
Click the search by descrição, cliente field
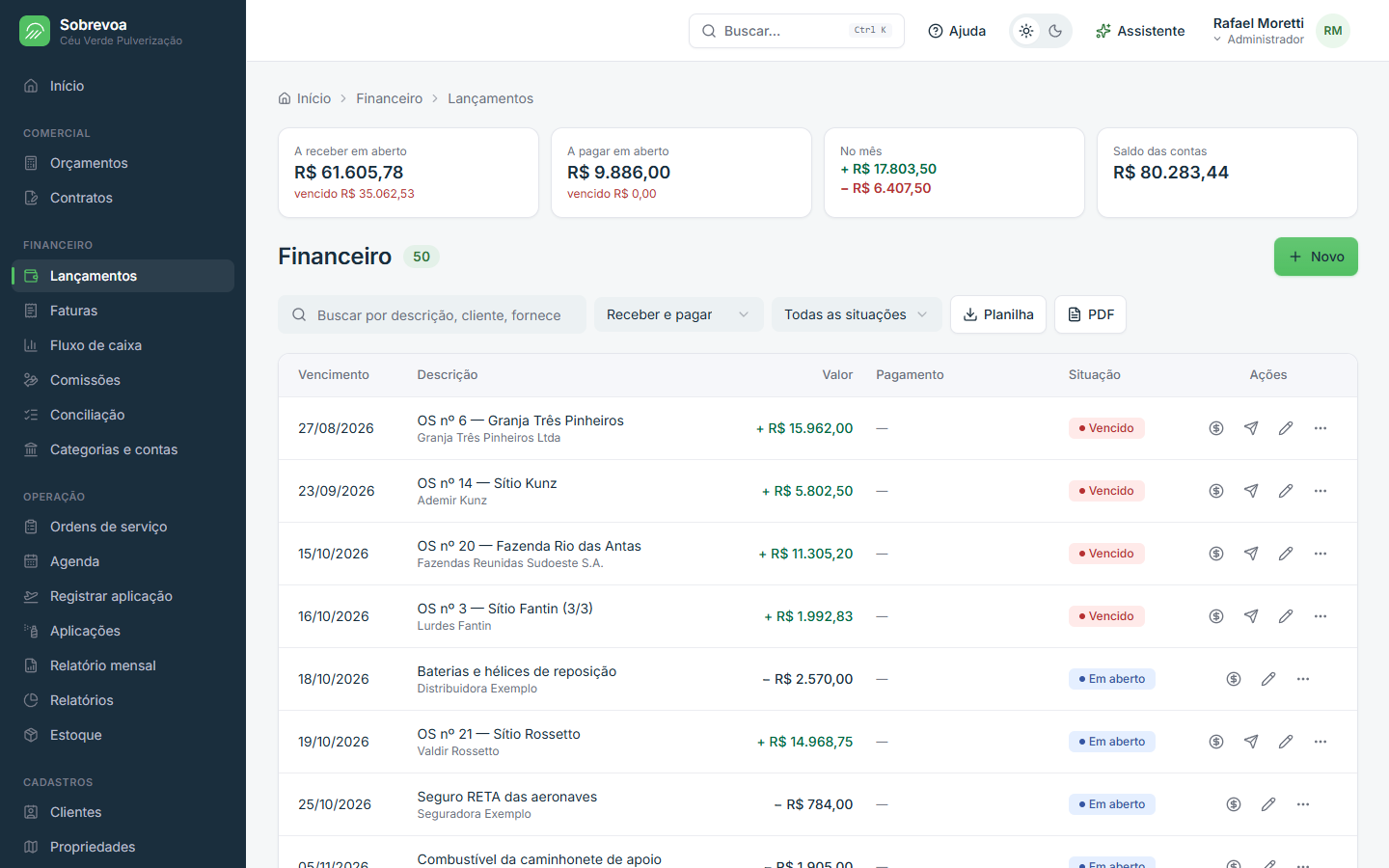click(432, 314)
